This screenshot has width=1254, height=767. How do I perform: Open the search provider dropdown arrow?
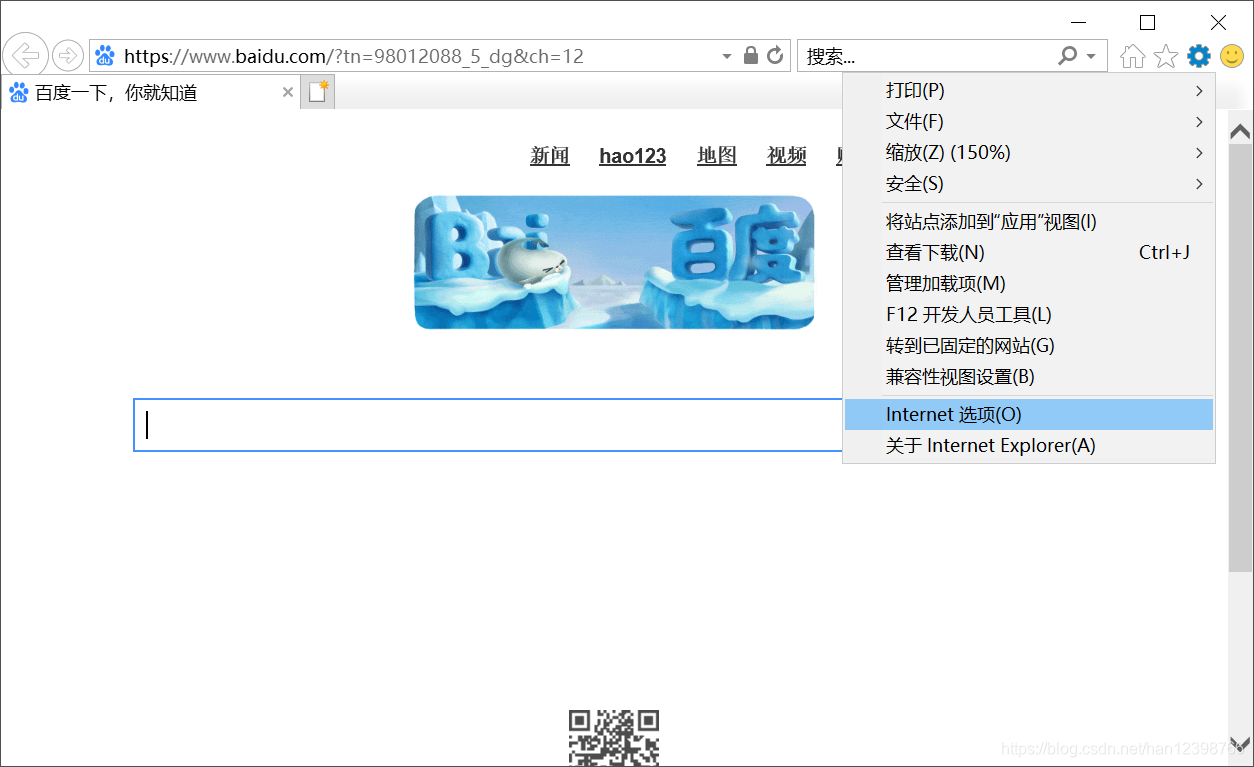(x=1091, y=56)
